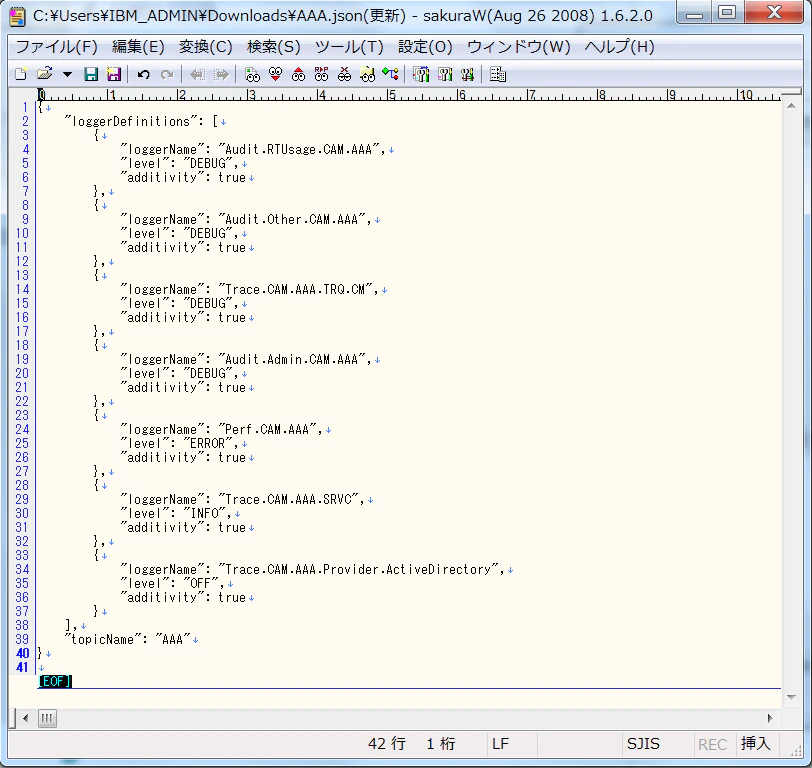Click the SJIS encoding in status bar
Screen dimensions: 812x768
tap(643, 744)
